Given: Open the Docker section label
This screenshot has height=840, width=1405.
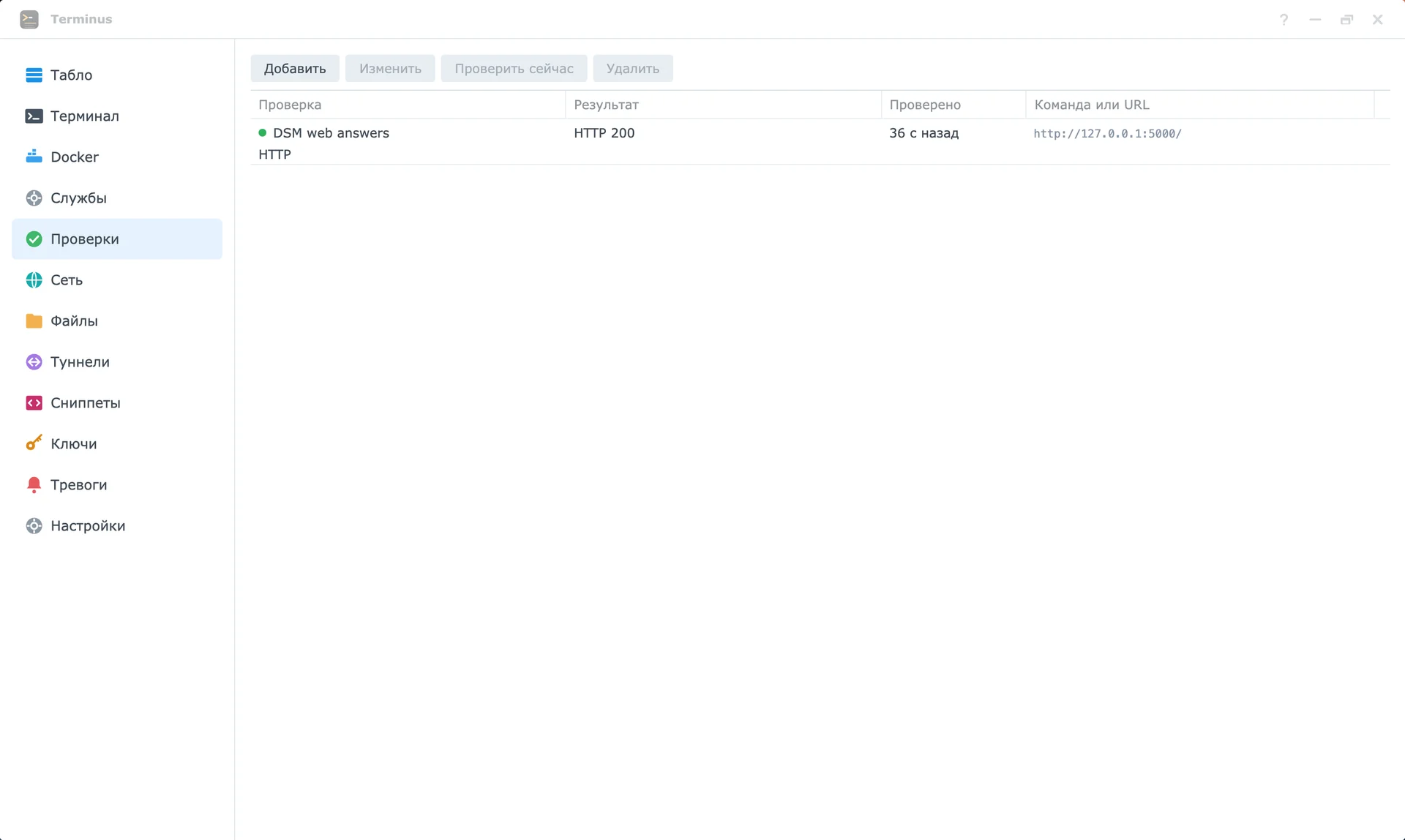Looking at the screenshot, I should (75, 157).
